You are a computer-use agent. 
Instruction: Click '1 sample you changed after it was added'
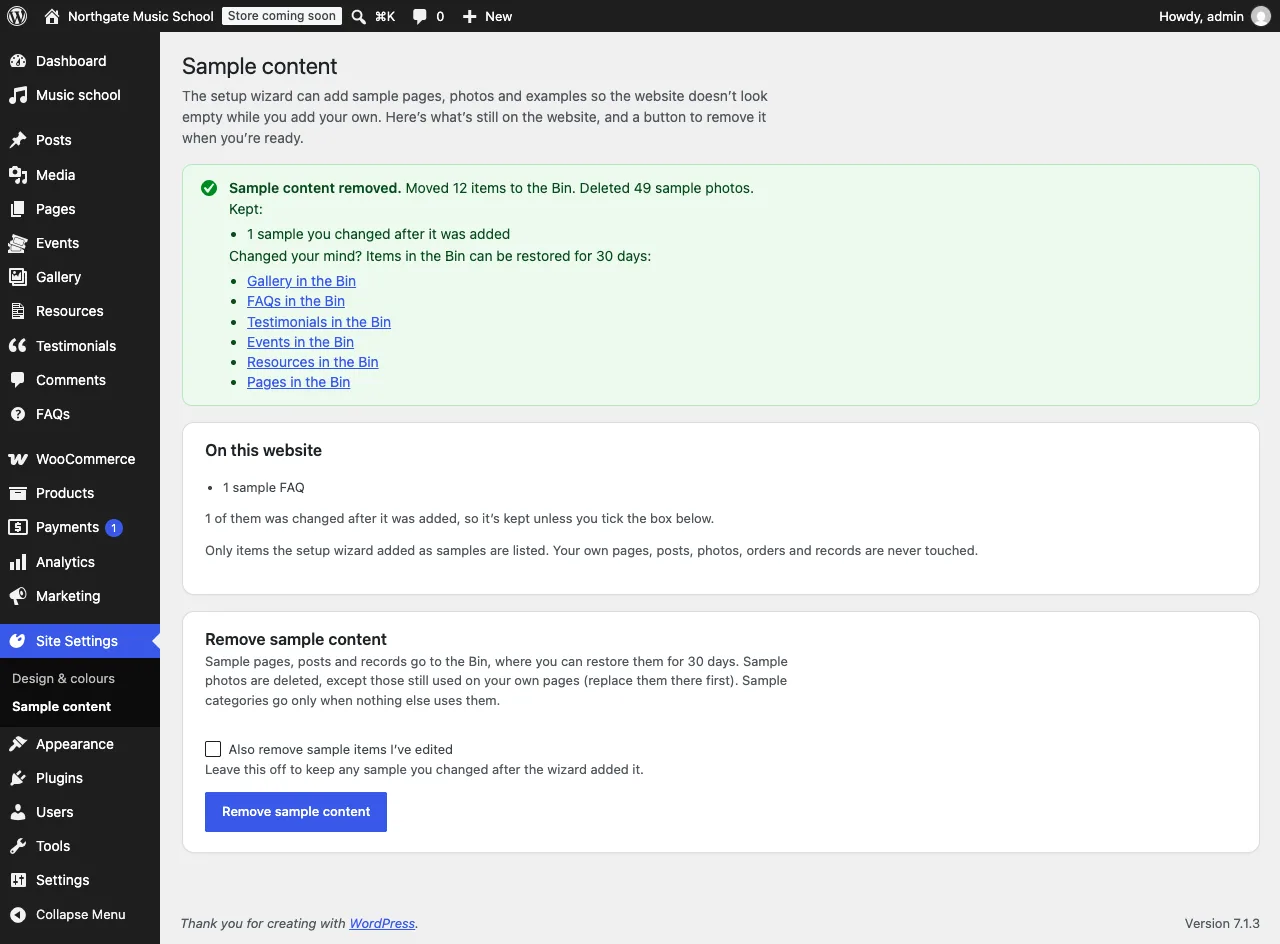378,234
